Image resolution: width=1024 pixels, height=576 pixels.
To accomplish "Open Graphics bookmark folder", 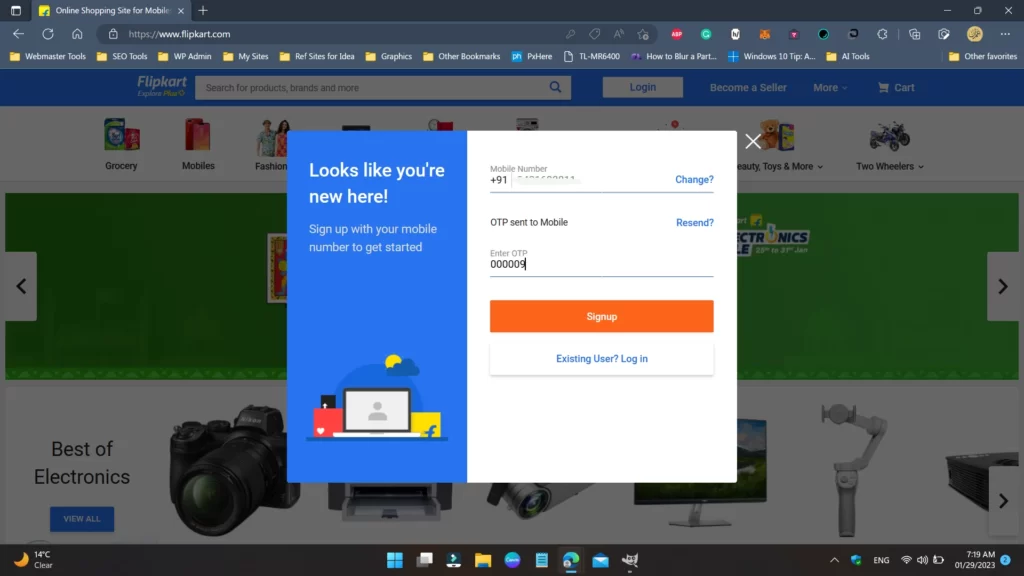I will coord(389,56).
